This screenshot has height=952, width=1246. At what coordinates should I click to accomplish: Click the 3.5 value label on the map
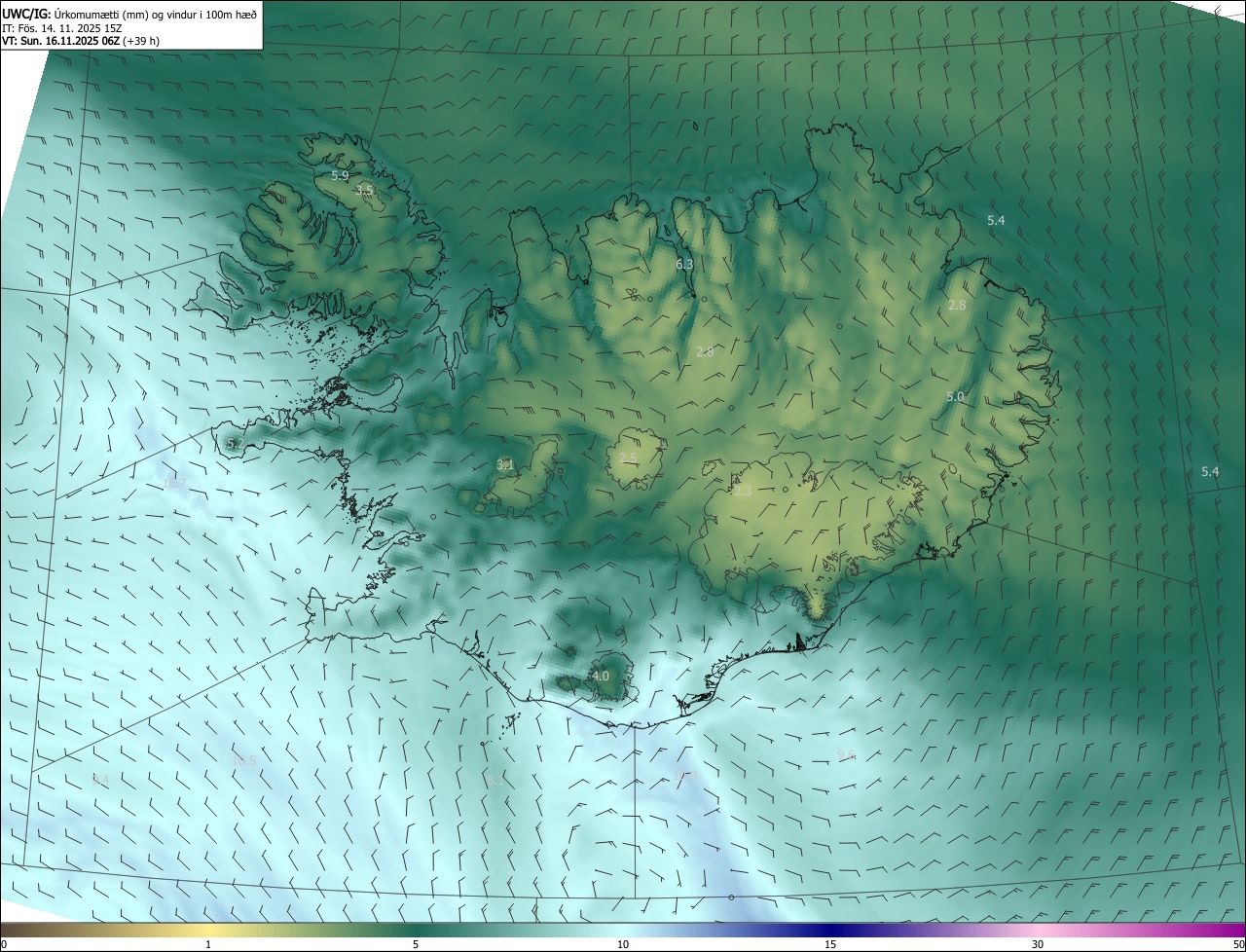pyautogui.click(x=364, y=191)
